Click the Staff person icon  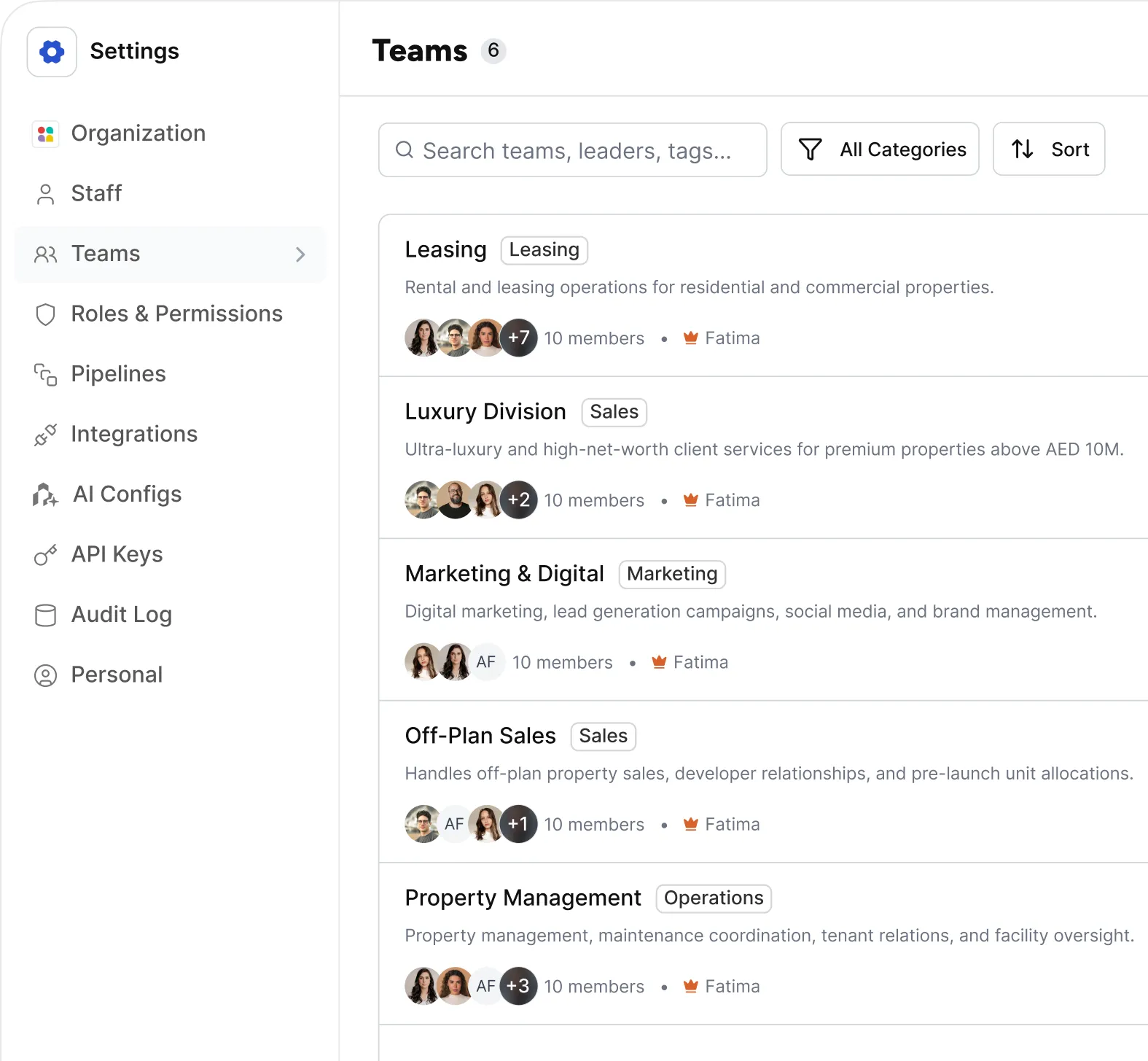click(45, 194)
